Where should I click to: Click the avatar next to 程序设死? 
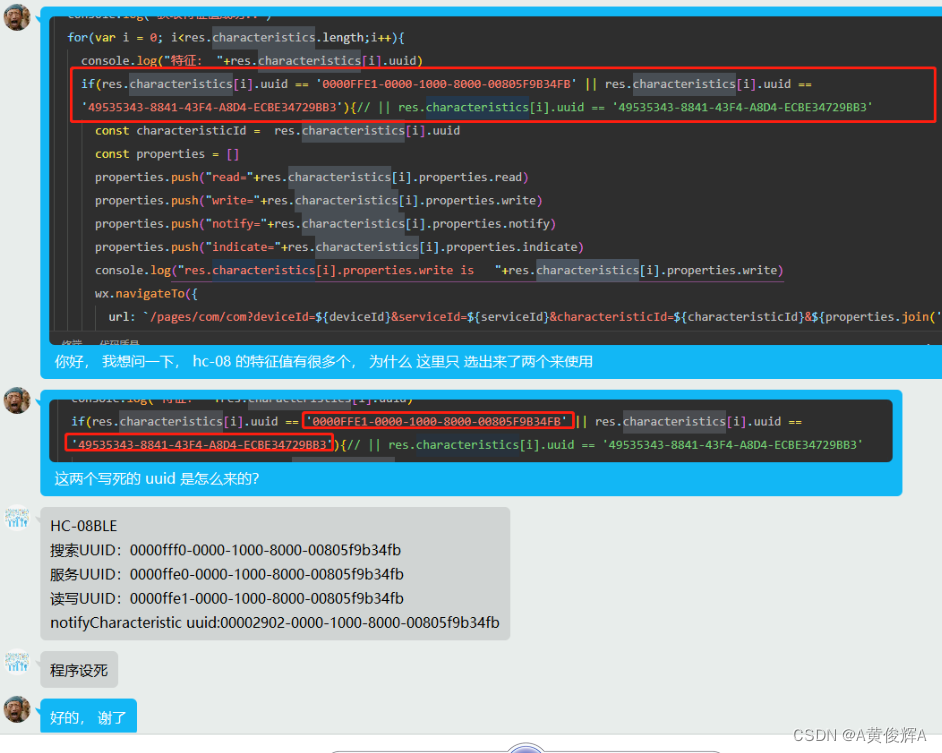[17, 661]
